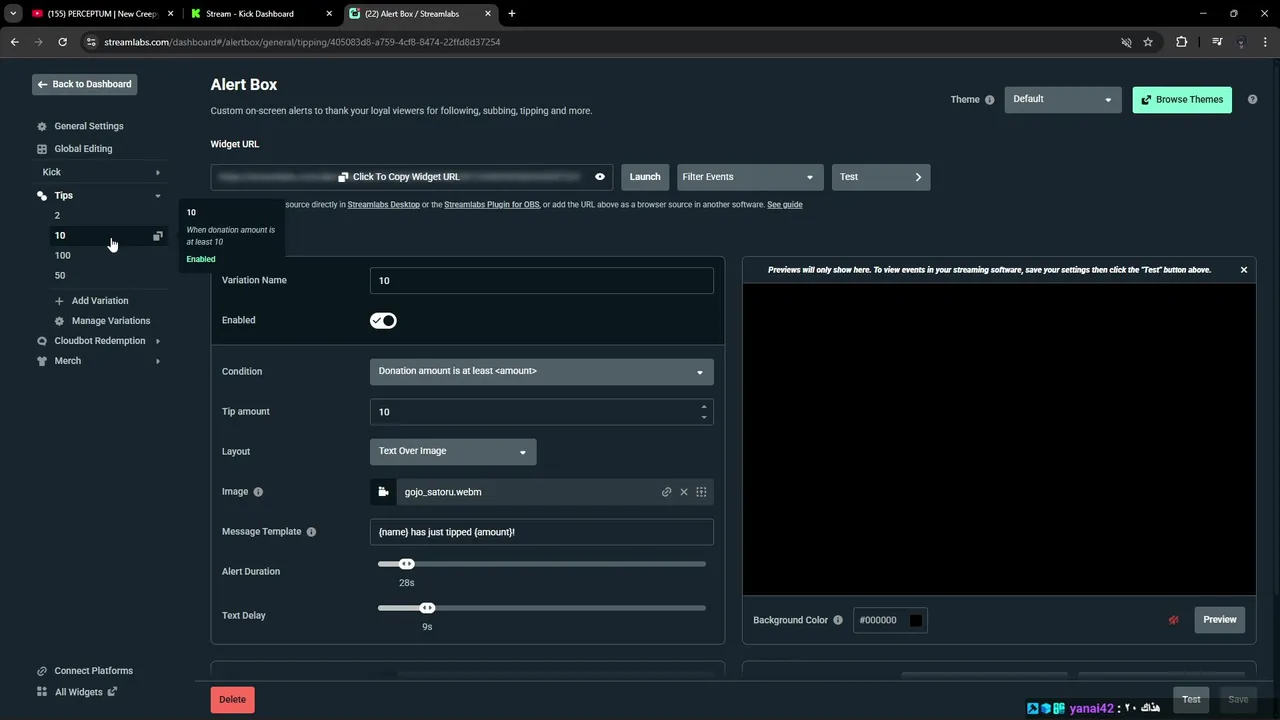Click the media file icon before gojo_satoru.webm
This screenshot has width=1280, height=720.
pyautogui.click(x=383, y=492)
